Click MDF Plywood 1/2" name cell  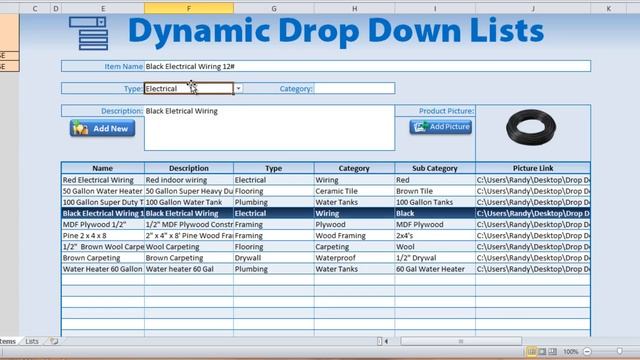[x=102, y=224]
